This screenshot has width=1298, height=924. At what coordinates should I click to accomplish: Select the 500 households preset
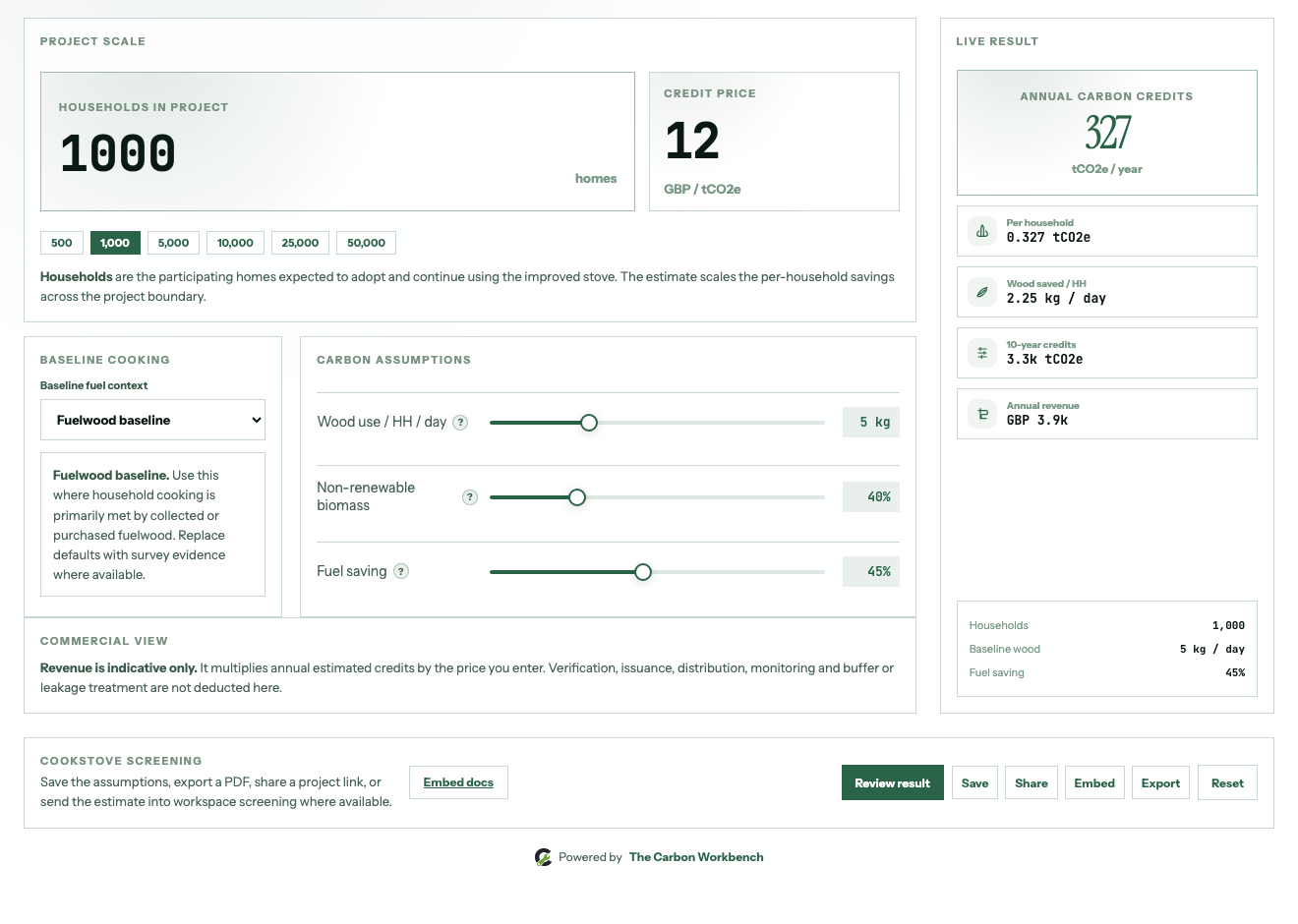tap(62, 243)
